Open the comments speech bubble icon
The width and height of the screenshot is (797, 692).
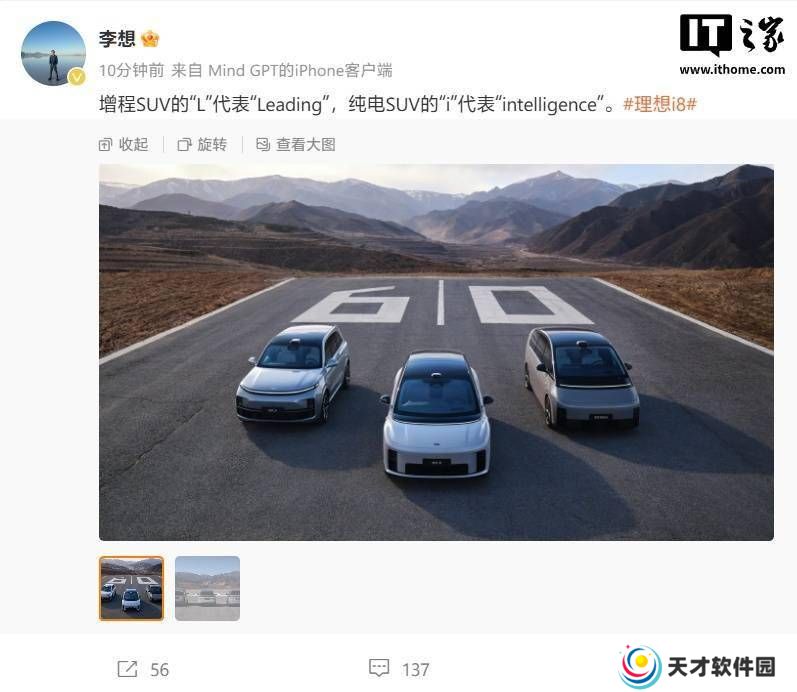379,668
